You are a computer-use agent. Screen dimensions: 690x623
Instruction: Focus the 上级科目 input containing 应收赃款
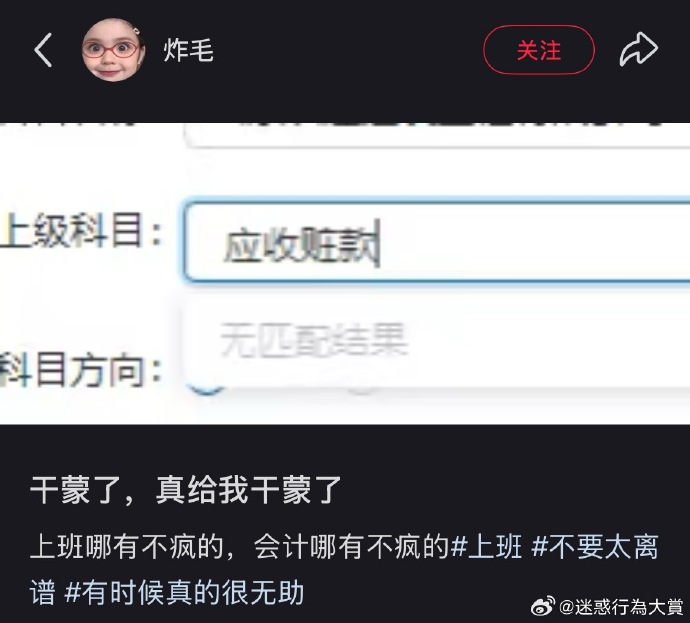coord(437,241)
